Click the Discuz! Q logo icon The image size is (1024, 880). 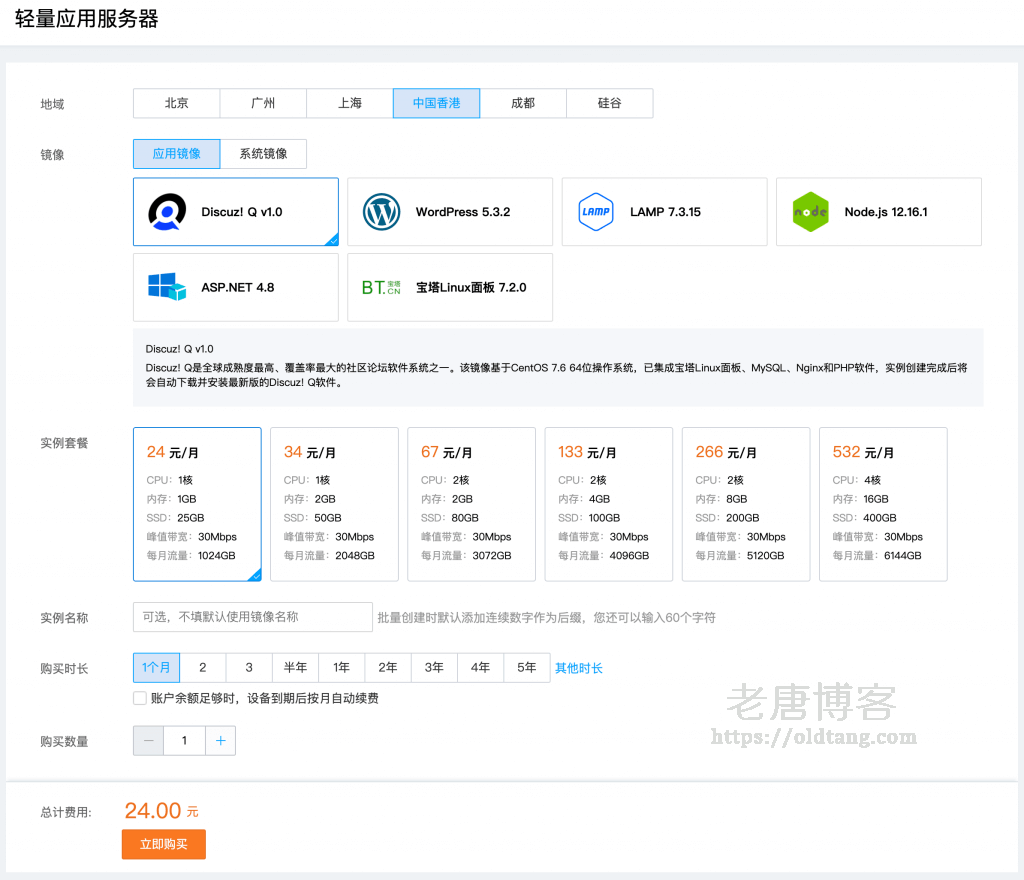click(167, 211)
